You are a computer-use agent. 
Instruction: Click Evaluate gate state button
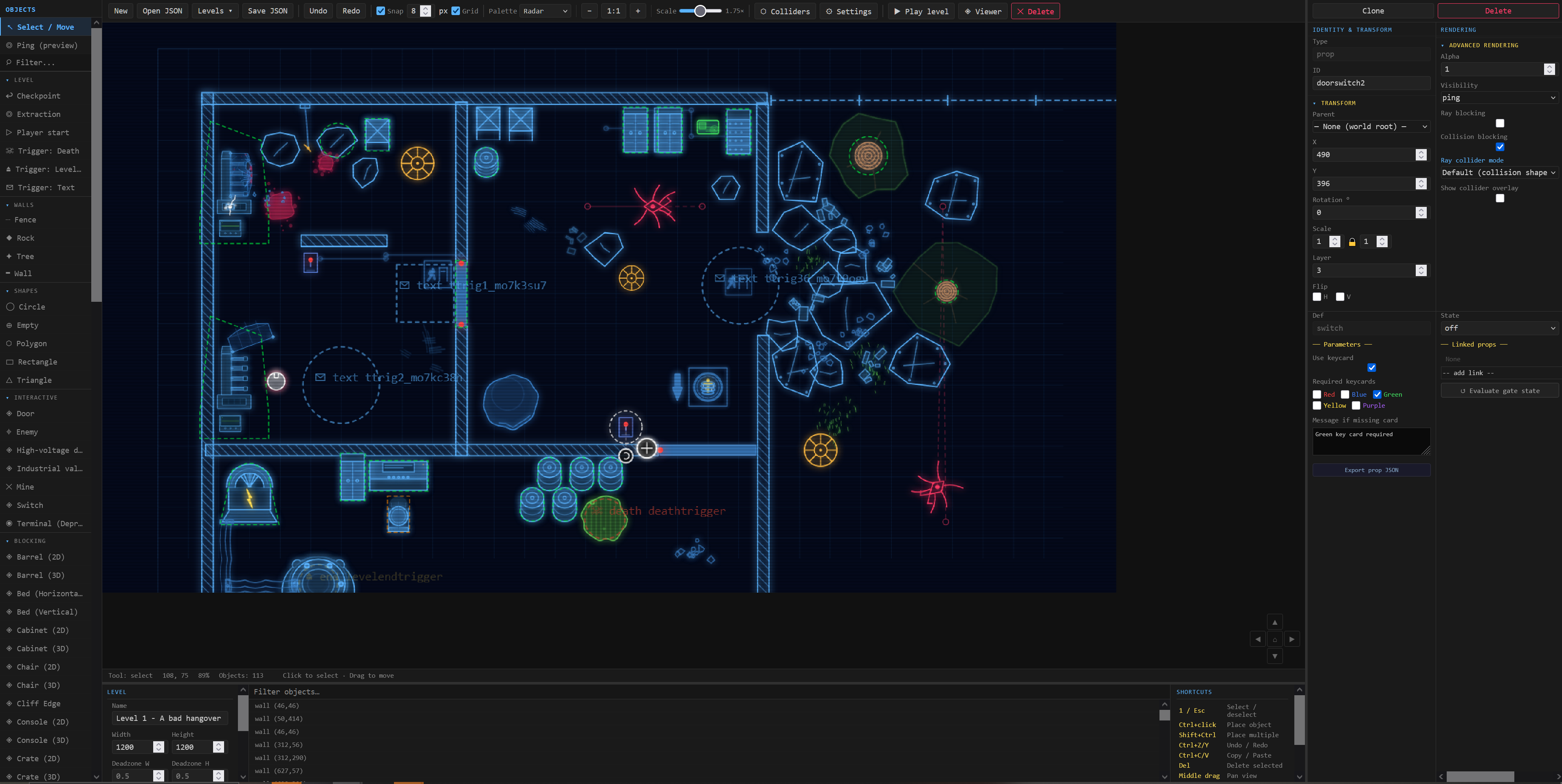[1499, 391]
